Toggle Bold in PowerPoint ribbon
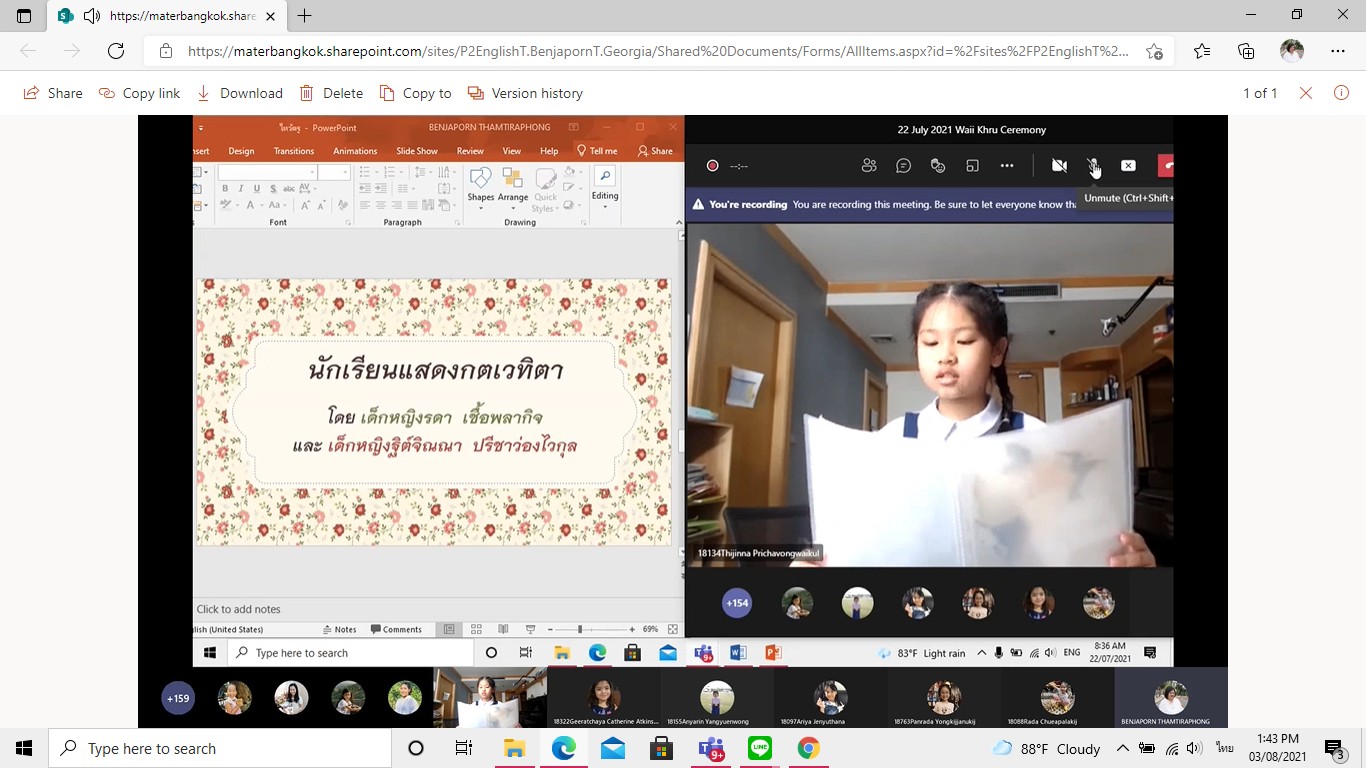 pos(225,188)
